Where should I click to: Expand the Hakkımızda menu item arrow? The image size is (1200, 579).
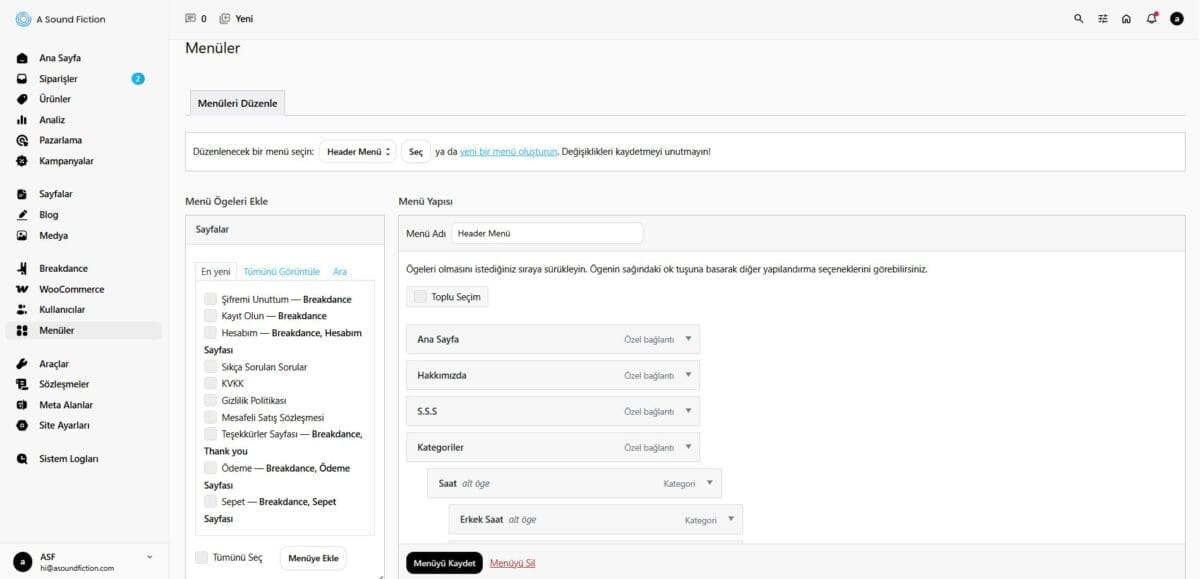pos(688,375)
